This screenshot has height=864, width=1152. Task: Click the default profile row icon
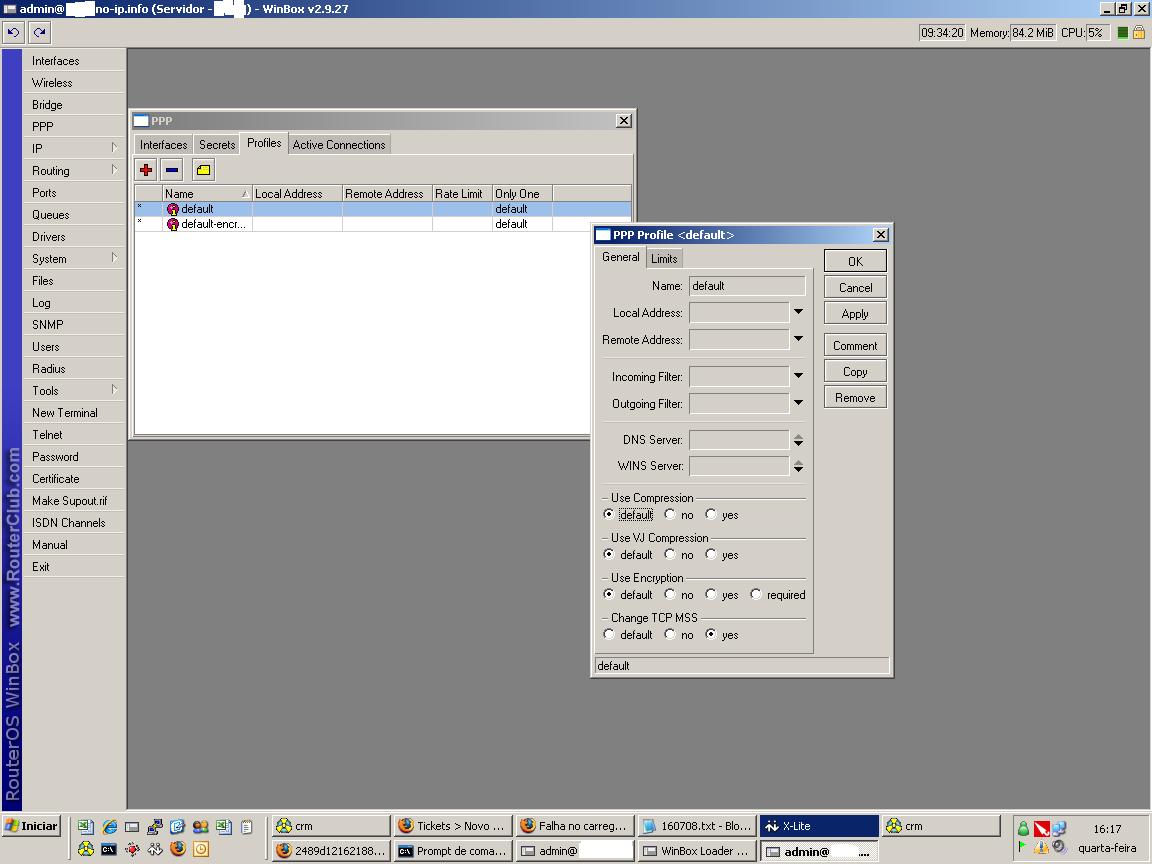[x=173, y=209]
